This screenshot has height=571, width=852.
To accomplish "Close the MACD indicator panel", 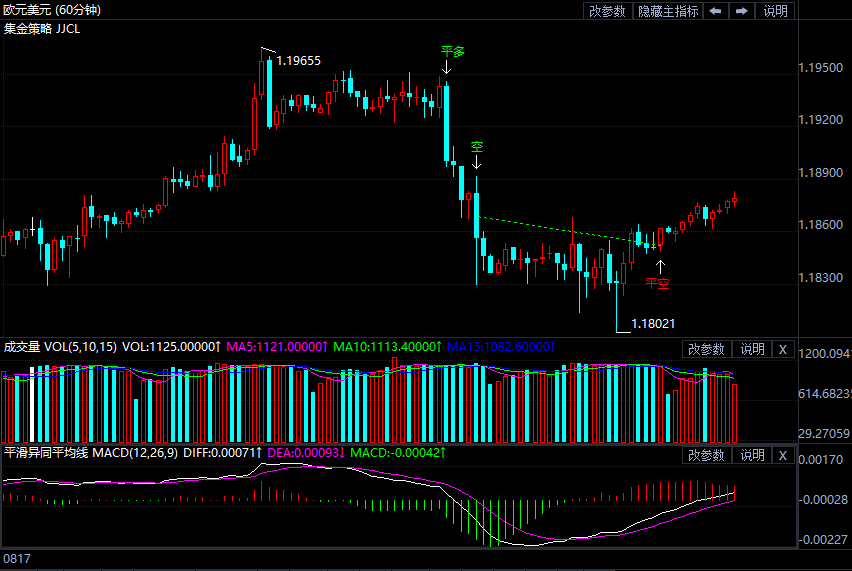I will [x=783, y=456].
